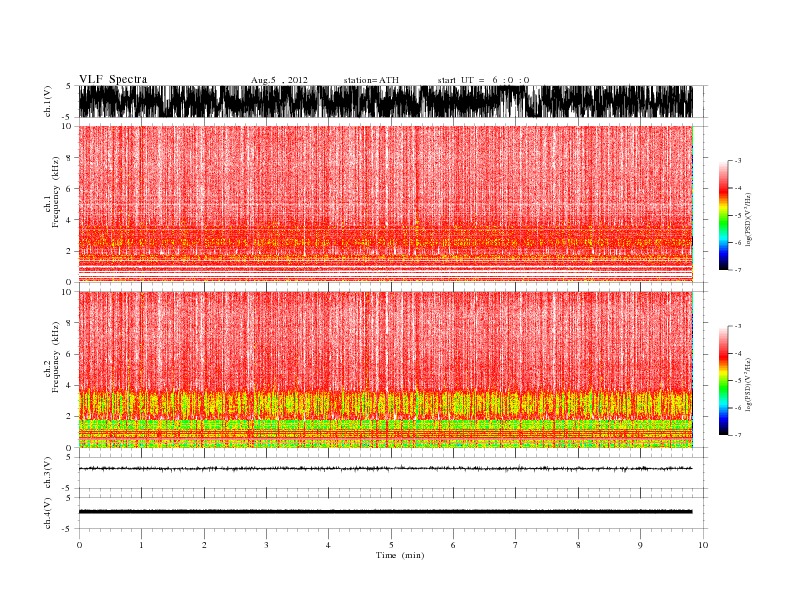Click time axis tick label "6"
This screenshot has height=612, width=792.
[x=453, y=545]
